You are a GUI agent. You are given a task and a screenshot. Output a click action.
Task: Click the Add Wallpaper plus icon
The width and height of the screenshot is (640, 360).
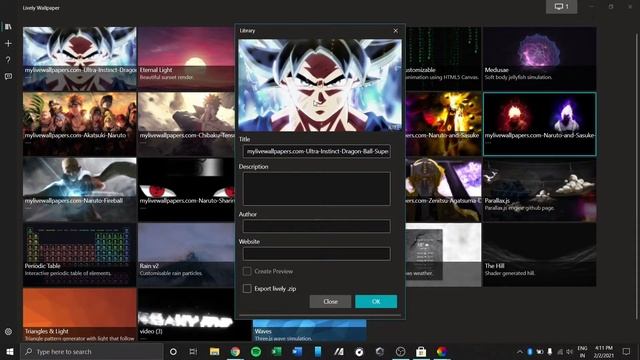click(x=8, y=43)
